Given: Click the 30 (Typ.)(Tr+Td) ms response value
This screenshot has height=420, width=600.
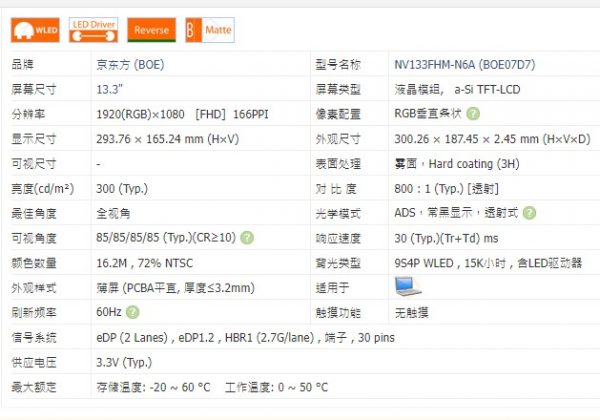Looking at the screenshot, I should click(x=447, y=238).
